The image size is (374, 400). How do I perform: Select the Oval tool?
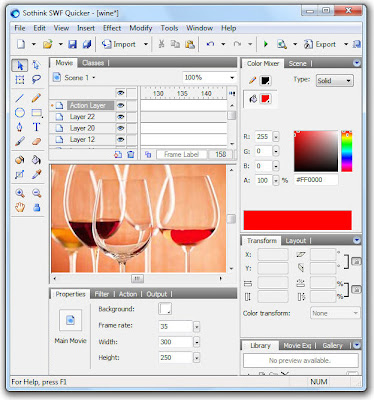click(x=20, y=113)
